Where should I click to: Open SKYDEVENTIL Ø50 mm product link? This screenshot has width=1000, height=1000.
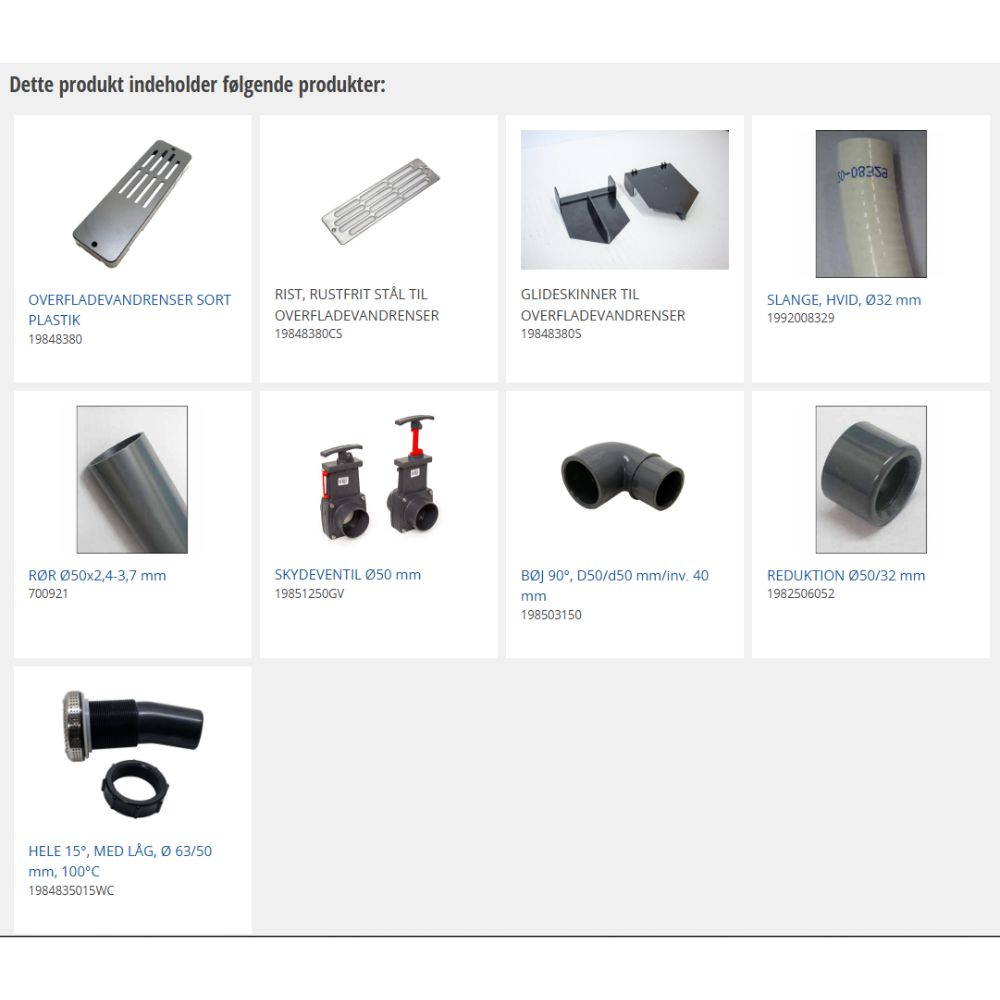[x=348, y=574]
